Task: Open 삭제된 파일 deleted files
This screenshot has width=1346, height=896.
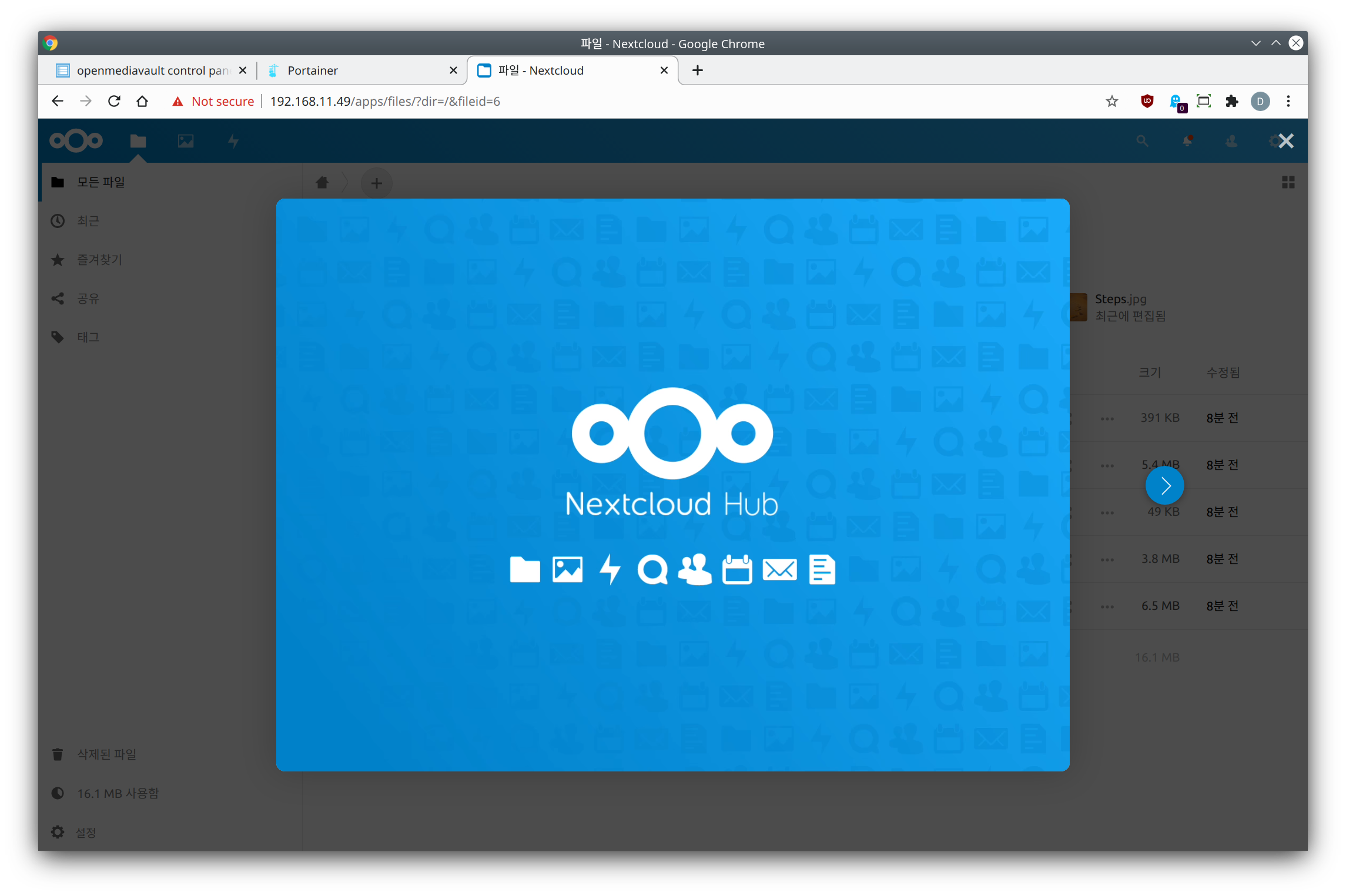Action: pyautogui.click(x=106, y=754)
